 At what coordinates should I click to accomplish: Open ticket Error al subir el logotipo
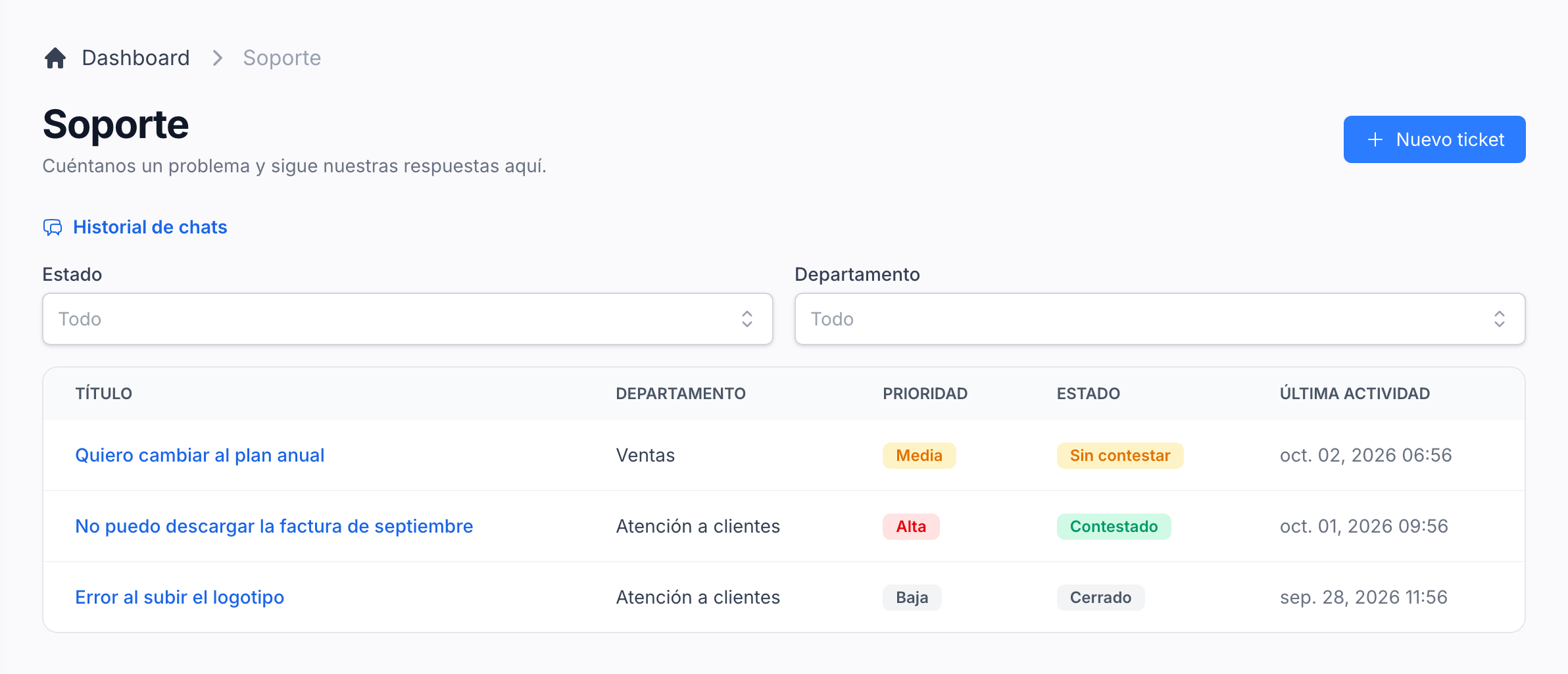pyautogui.click(x=180, y=597)
